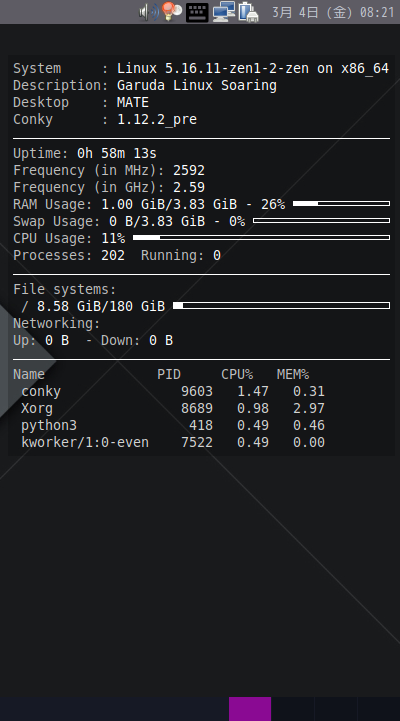
Task: Click the Processes count '202'
Action: 113,255
